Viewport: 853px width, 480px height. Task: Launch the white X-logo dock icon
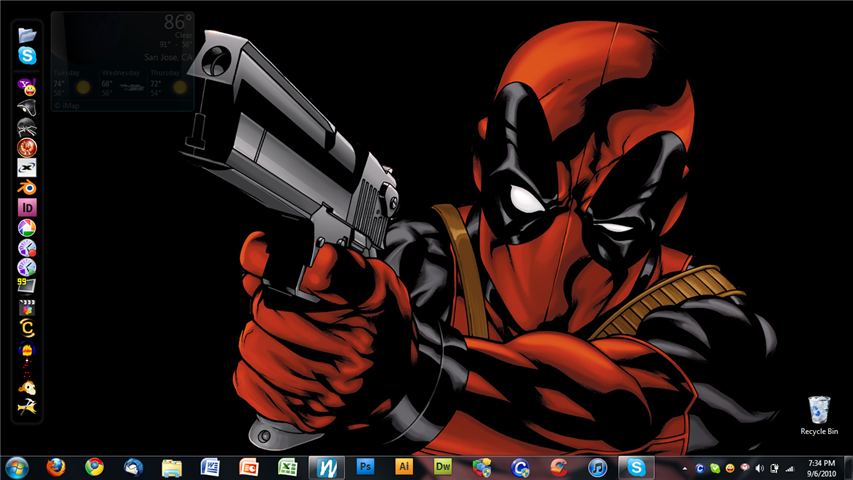[27, 168]
